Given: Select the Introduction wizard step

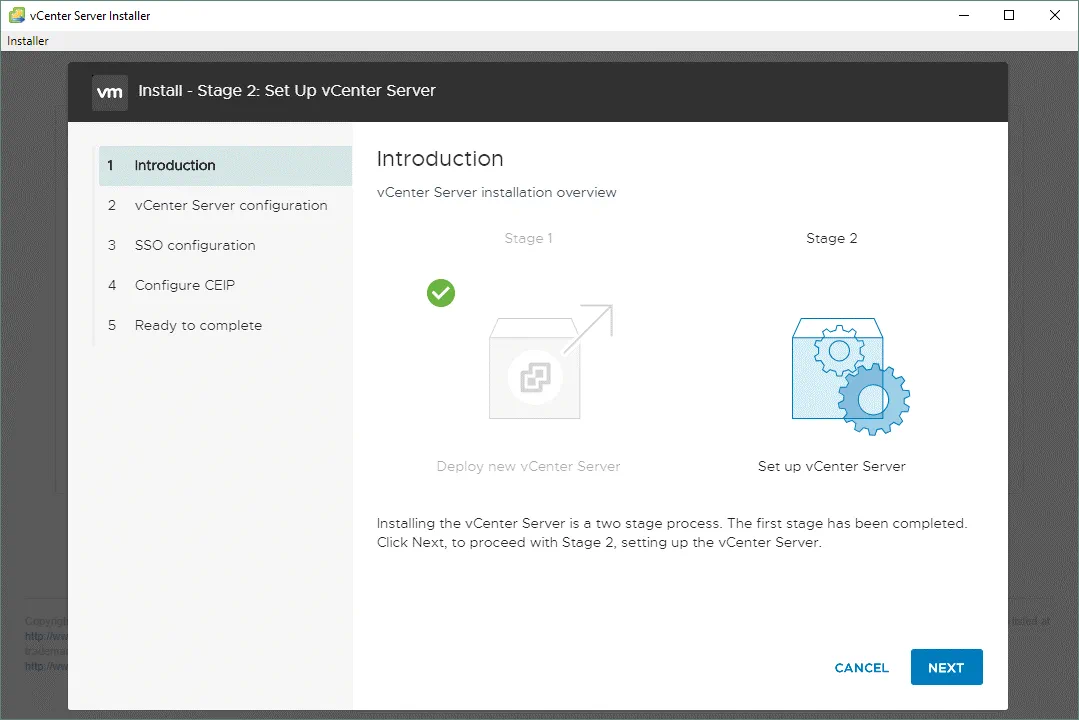Looking at the screenshot, I should tap(175, 166).
